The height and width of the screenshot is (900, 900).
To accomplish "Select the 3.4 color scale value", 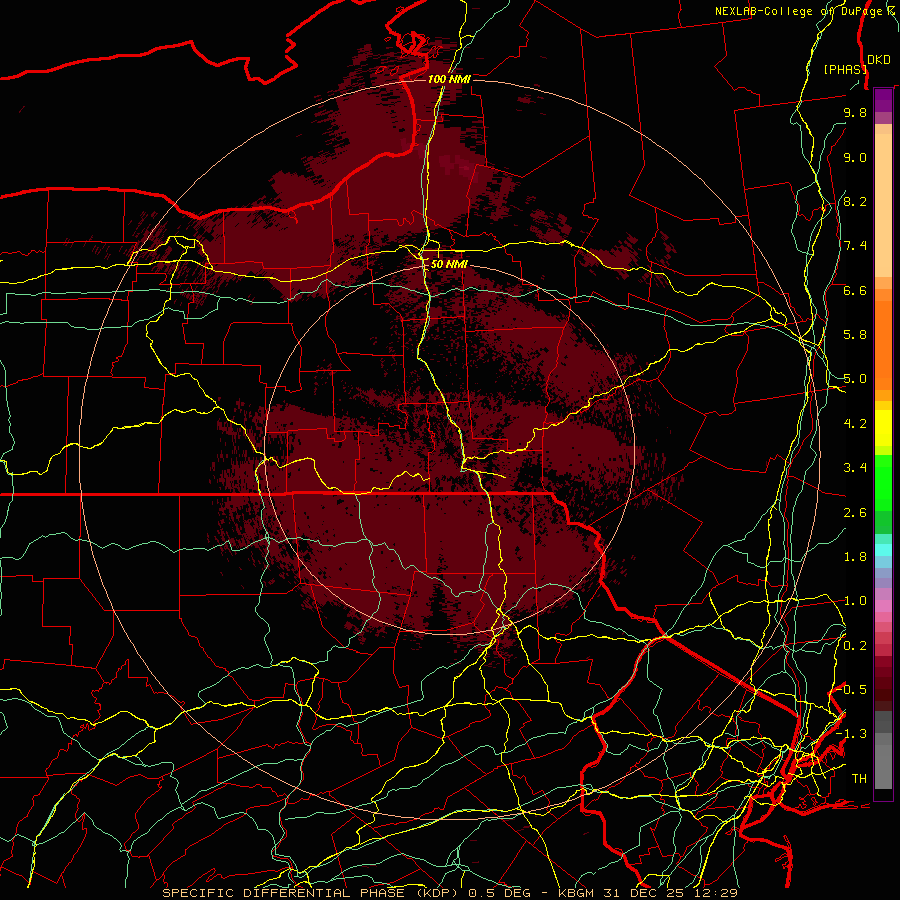I will (855, 468).
